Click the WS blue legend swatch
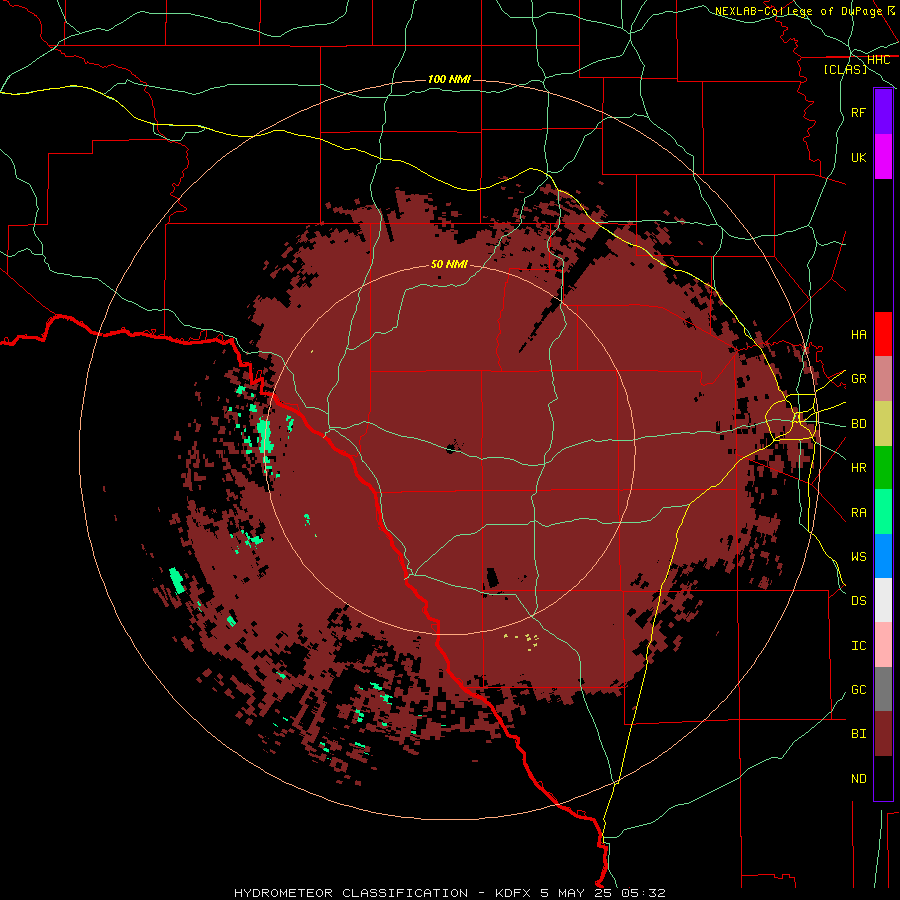 pos(883,556)
